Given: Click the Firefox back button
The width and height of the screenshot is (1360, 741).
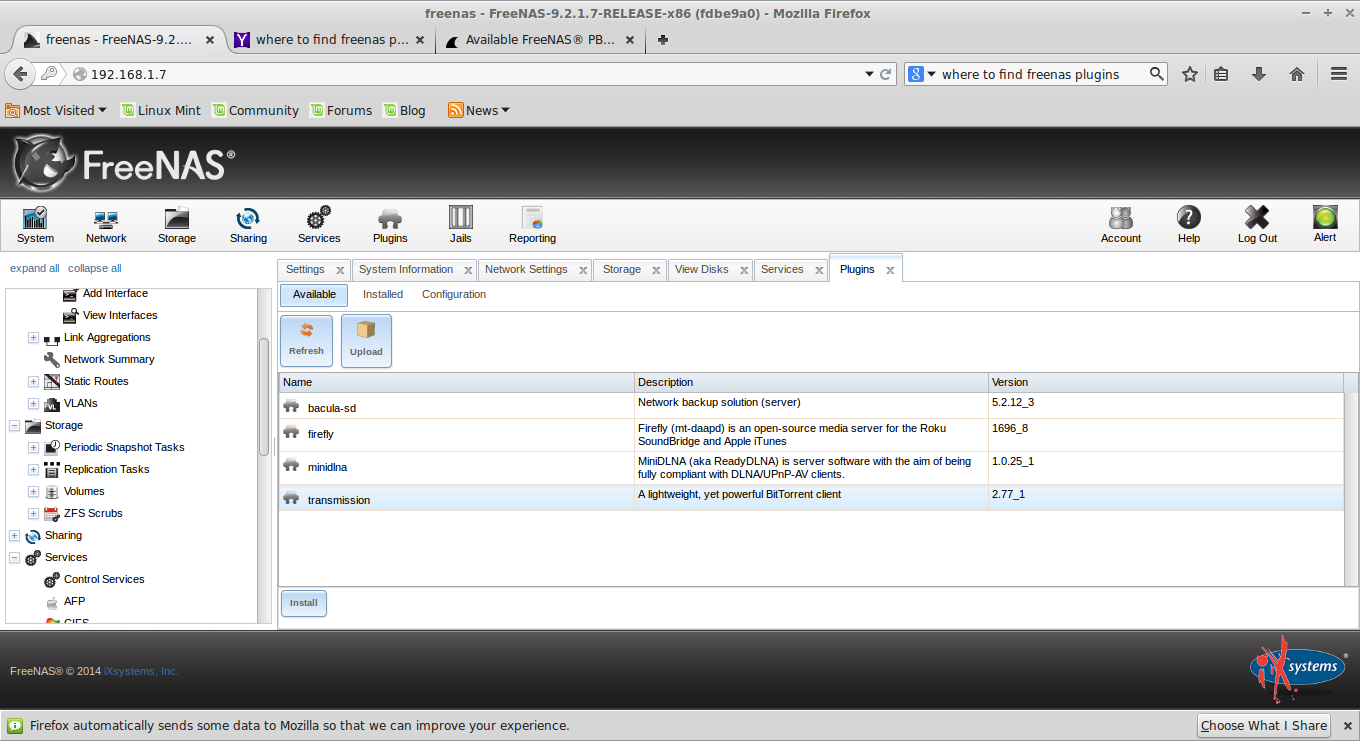Looking at the screenshot, I should point(20,74).
